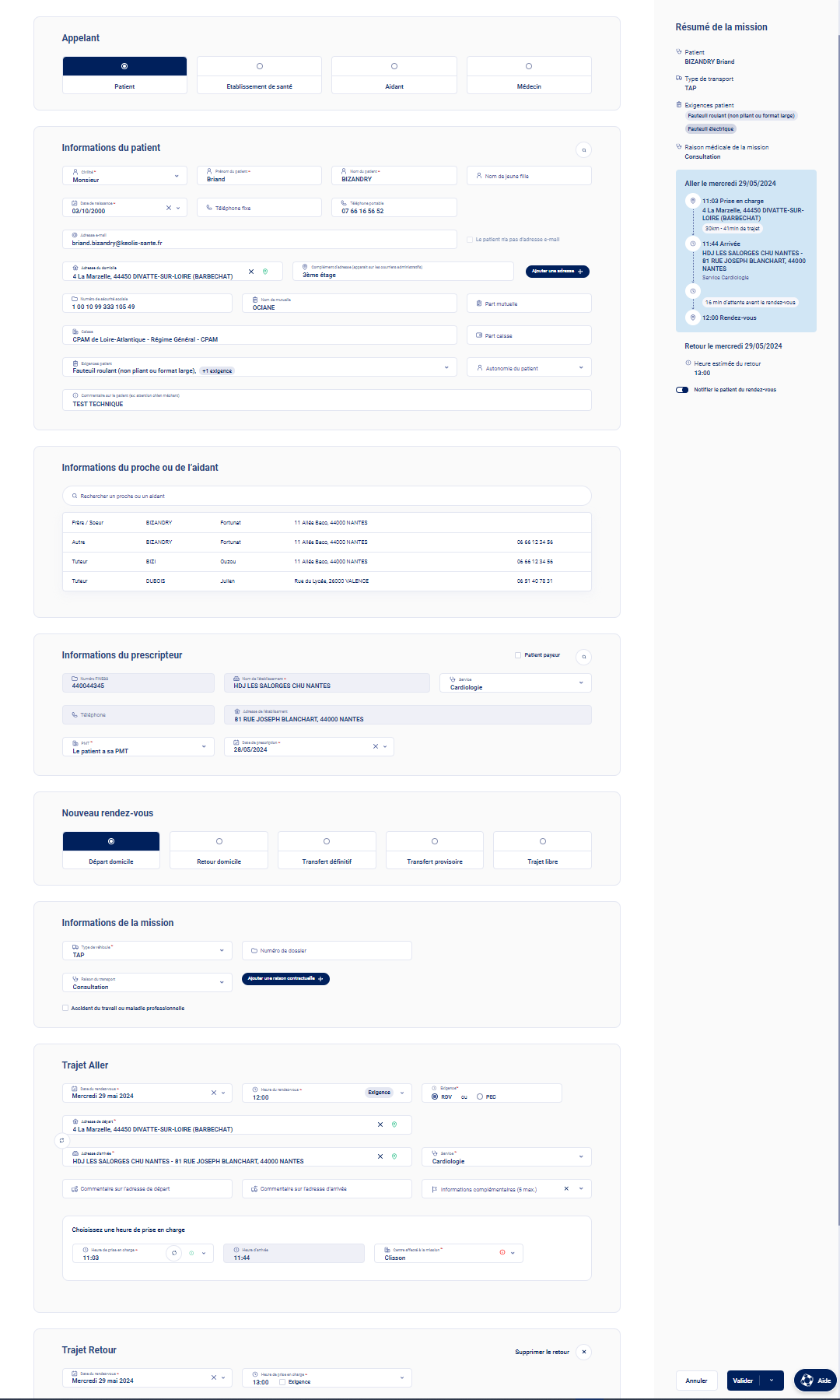840x1400 pixels.
Task: Select Frère / Soeur BIZANDRY row
Action: 327,523
